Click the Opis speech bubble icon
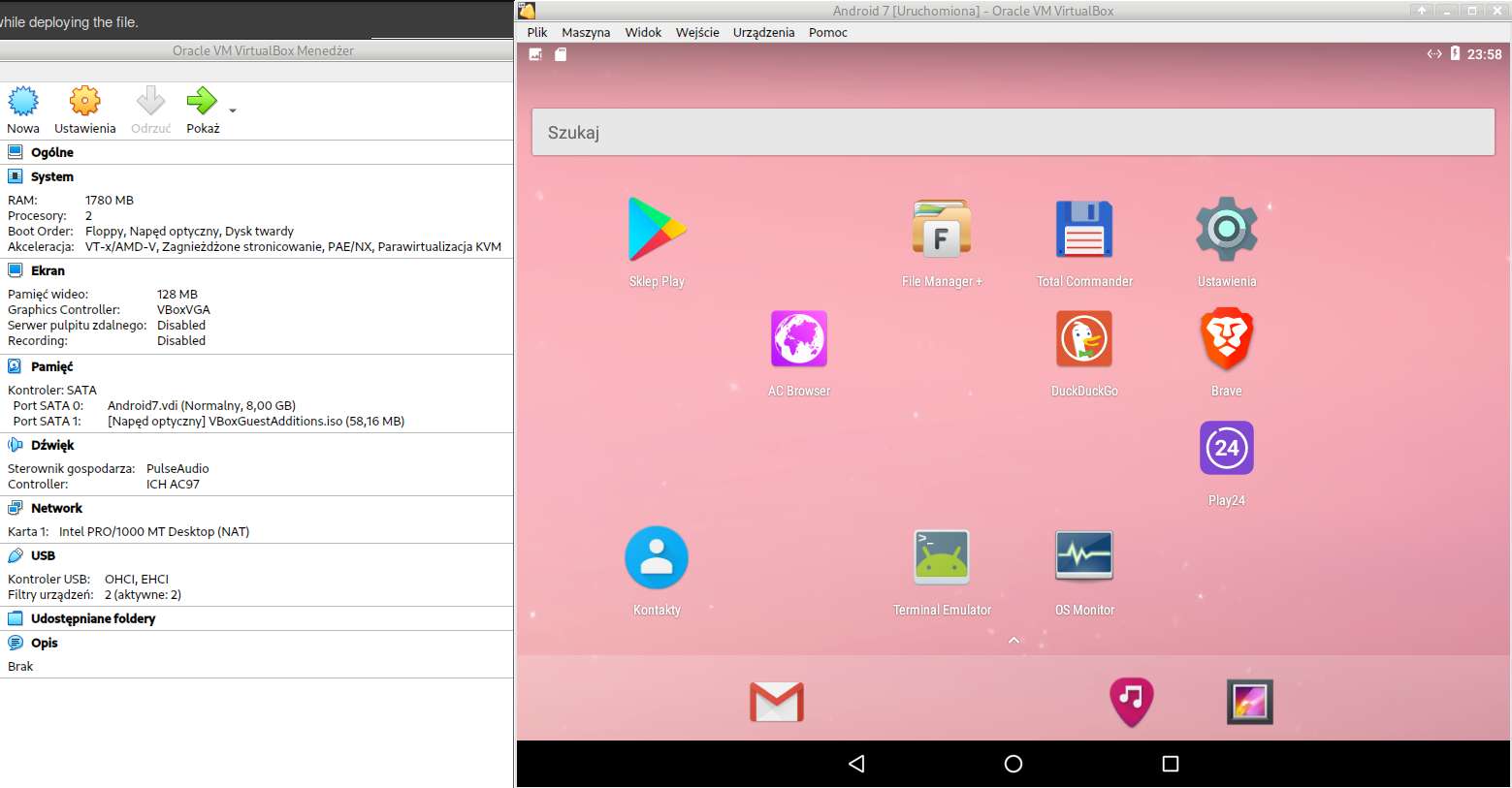The height and width of the screenshot is (788, 1512). pos(15,642)
